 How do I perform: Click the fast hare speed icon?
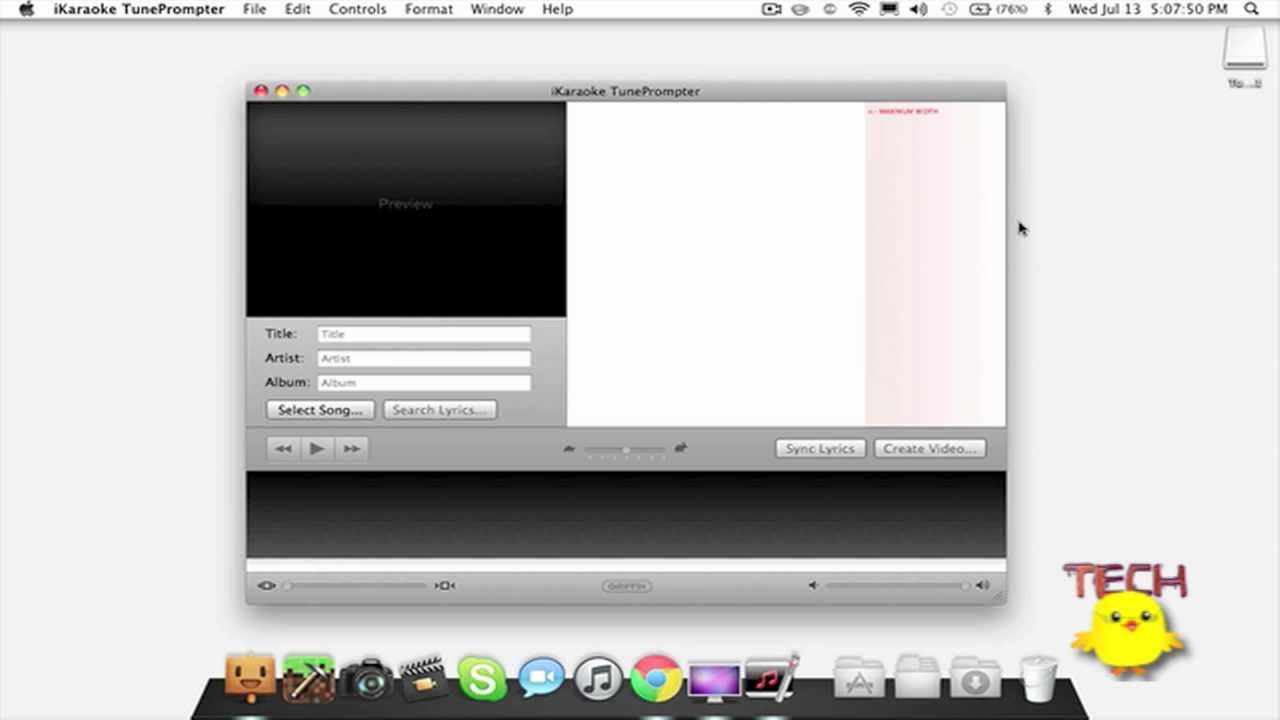(x=681, y=448)
